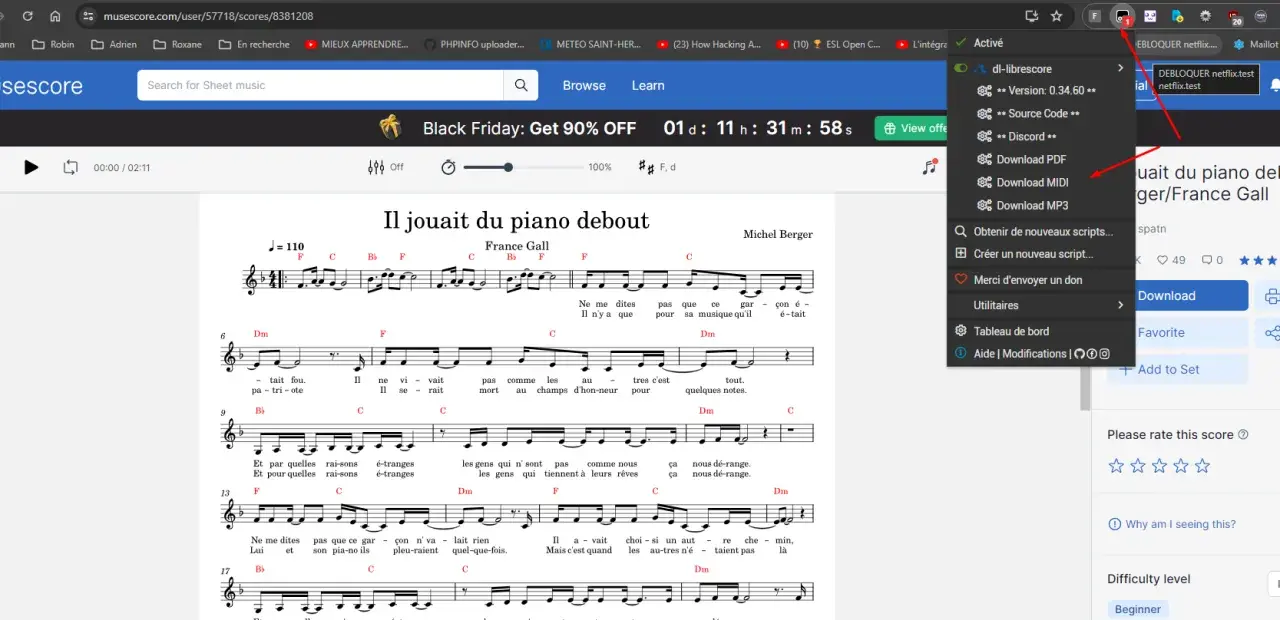Expand the Utilitaires submenu
Viewport: 1280px width, 620px height.
(1041, 305)
